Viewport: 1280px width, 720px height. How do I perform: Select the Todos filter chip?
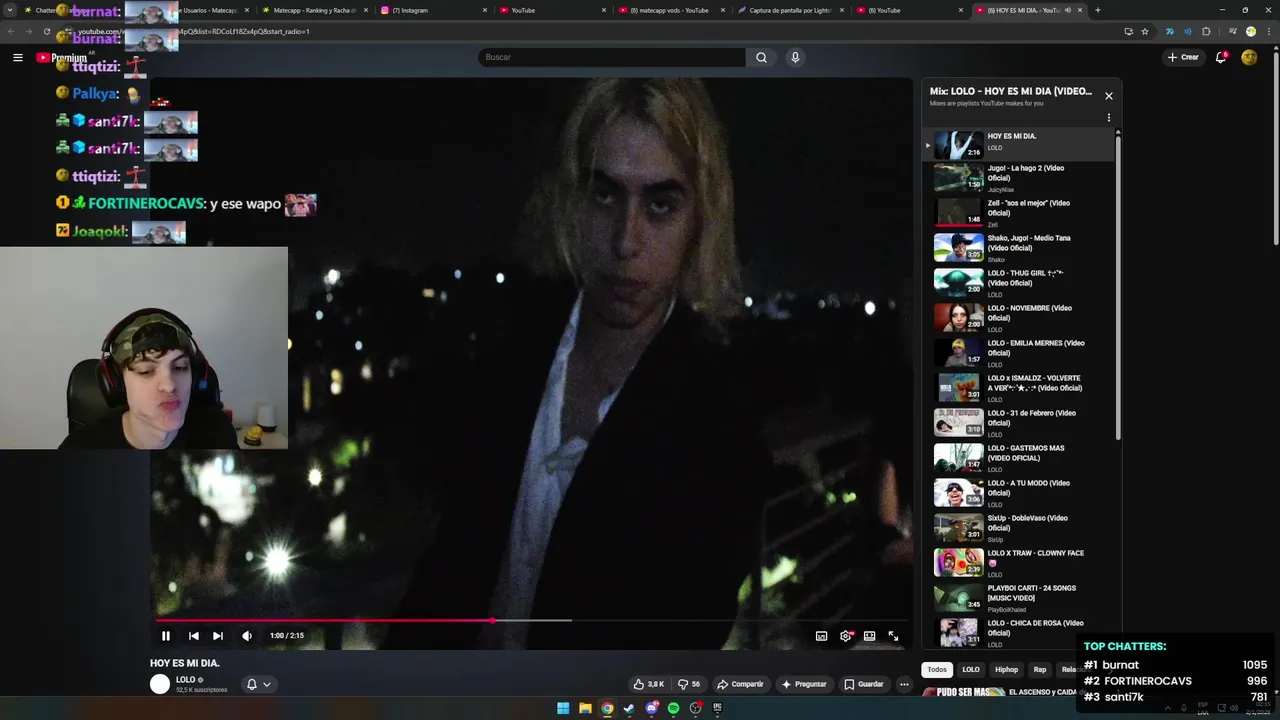(936, 670)
